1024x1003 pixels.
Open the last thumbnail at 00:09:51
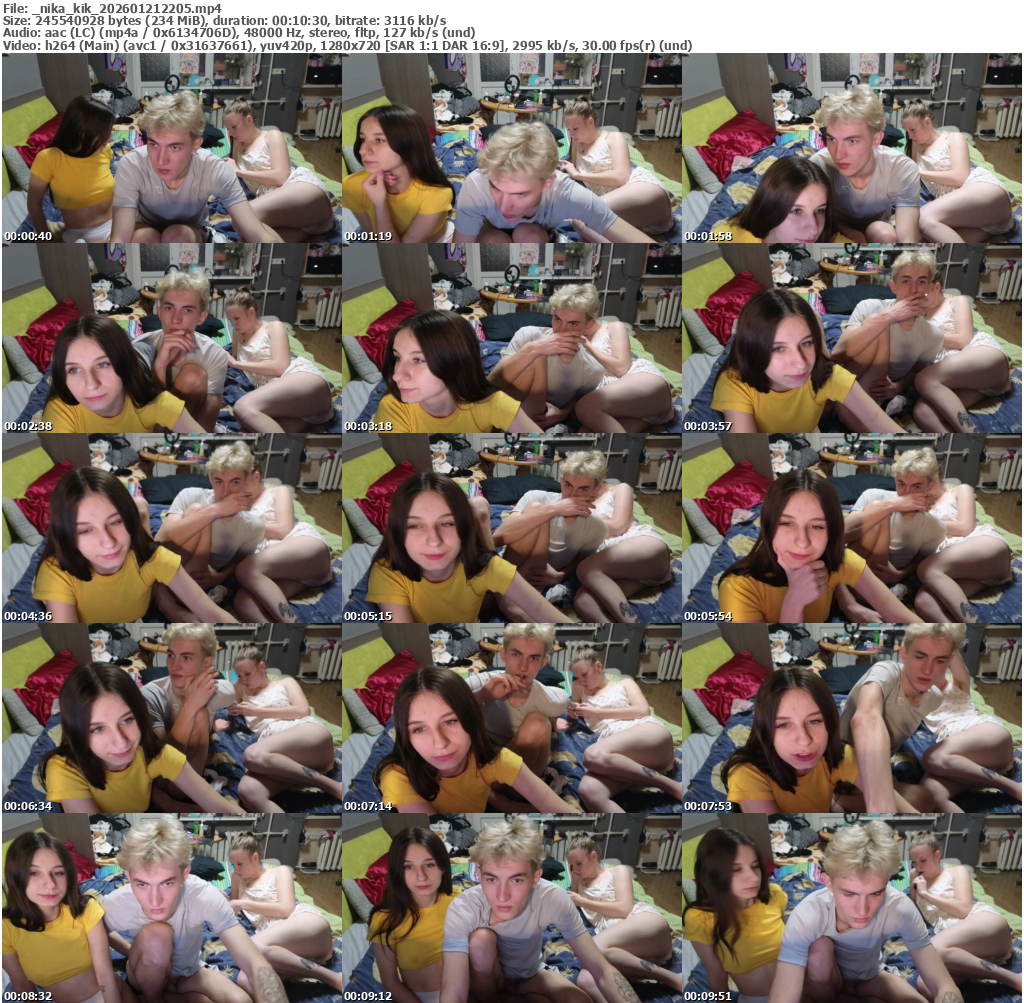click(x=851, y=908)
